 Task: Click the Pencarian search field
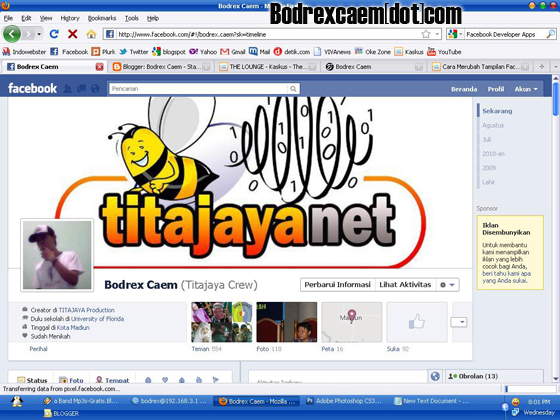click(x=199, y=89)
